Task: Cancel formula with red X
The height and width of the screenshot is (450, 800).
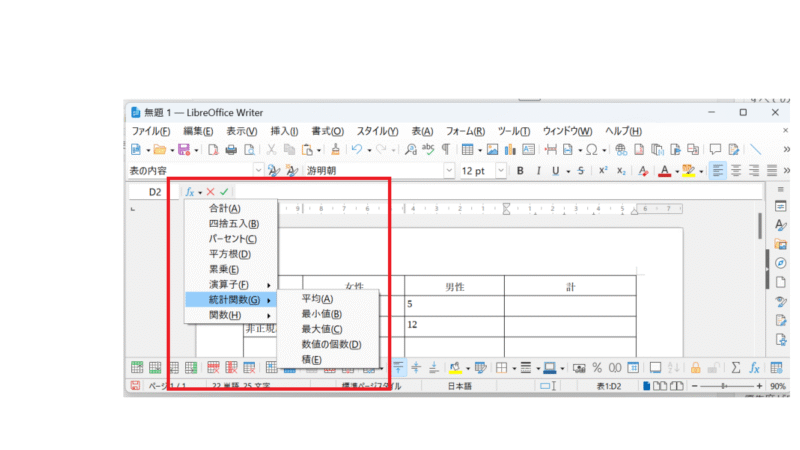Action: [210, 192]
